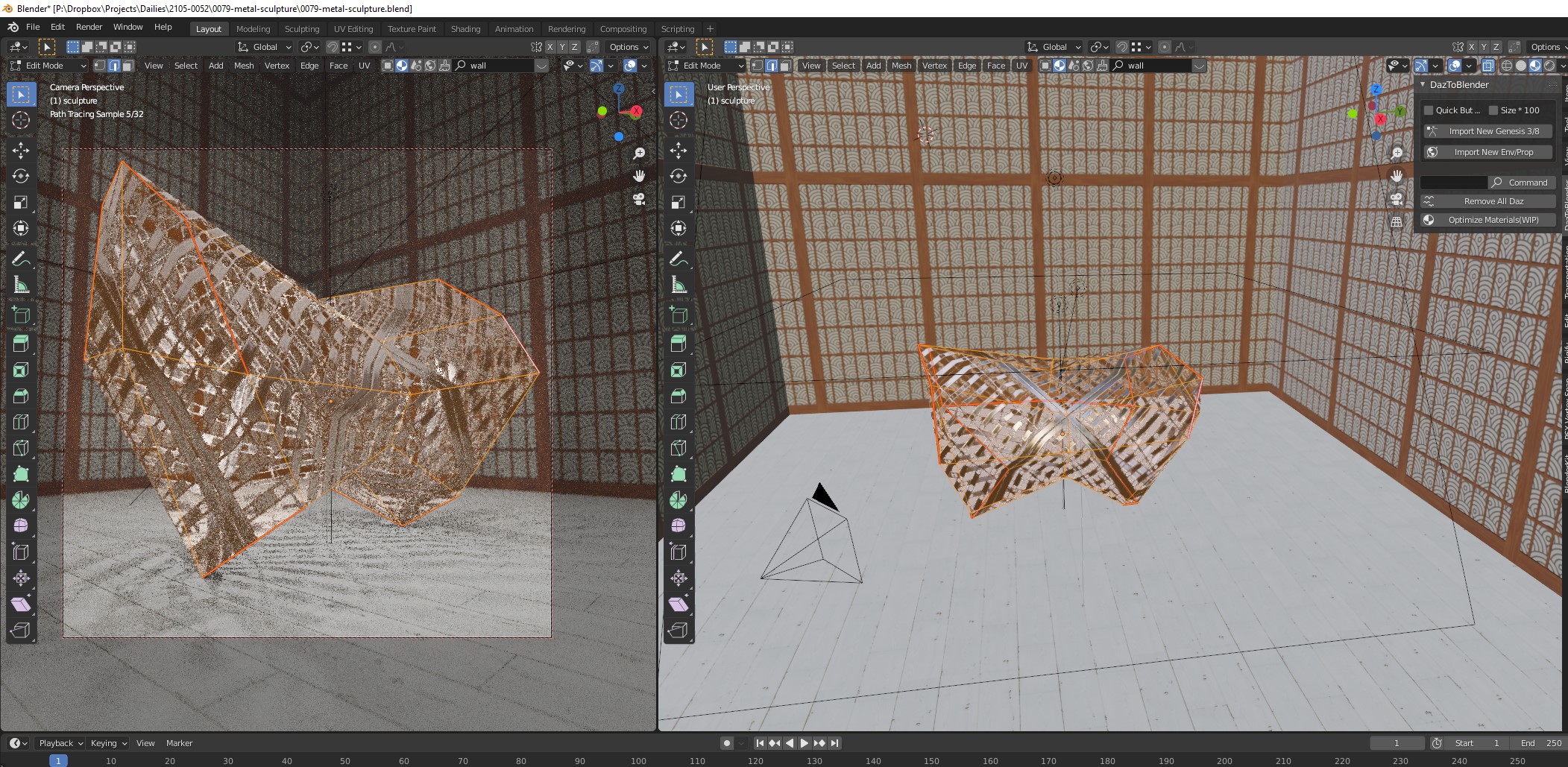Select the Annotate pencil tool in left viewport

(x=21, y=259)
